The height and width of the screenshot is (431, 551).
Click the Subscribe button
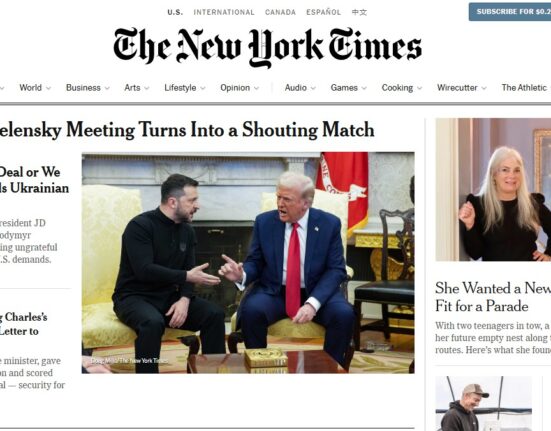click(x=510, y=12)
